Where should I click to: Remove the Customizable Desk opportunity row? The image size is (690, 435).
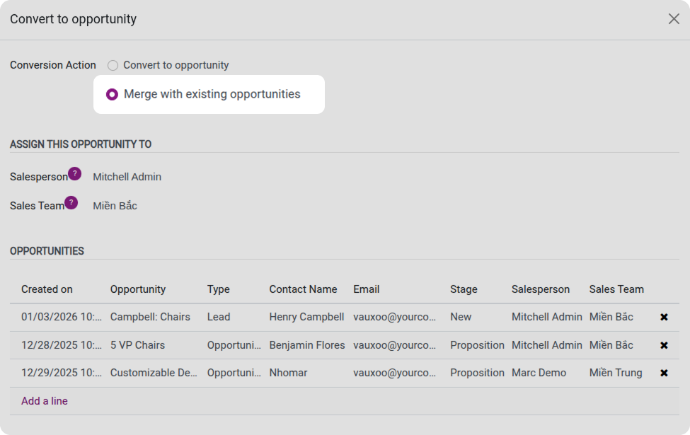[x=664, y=373]
